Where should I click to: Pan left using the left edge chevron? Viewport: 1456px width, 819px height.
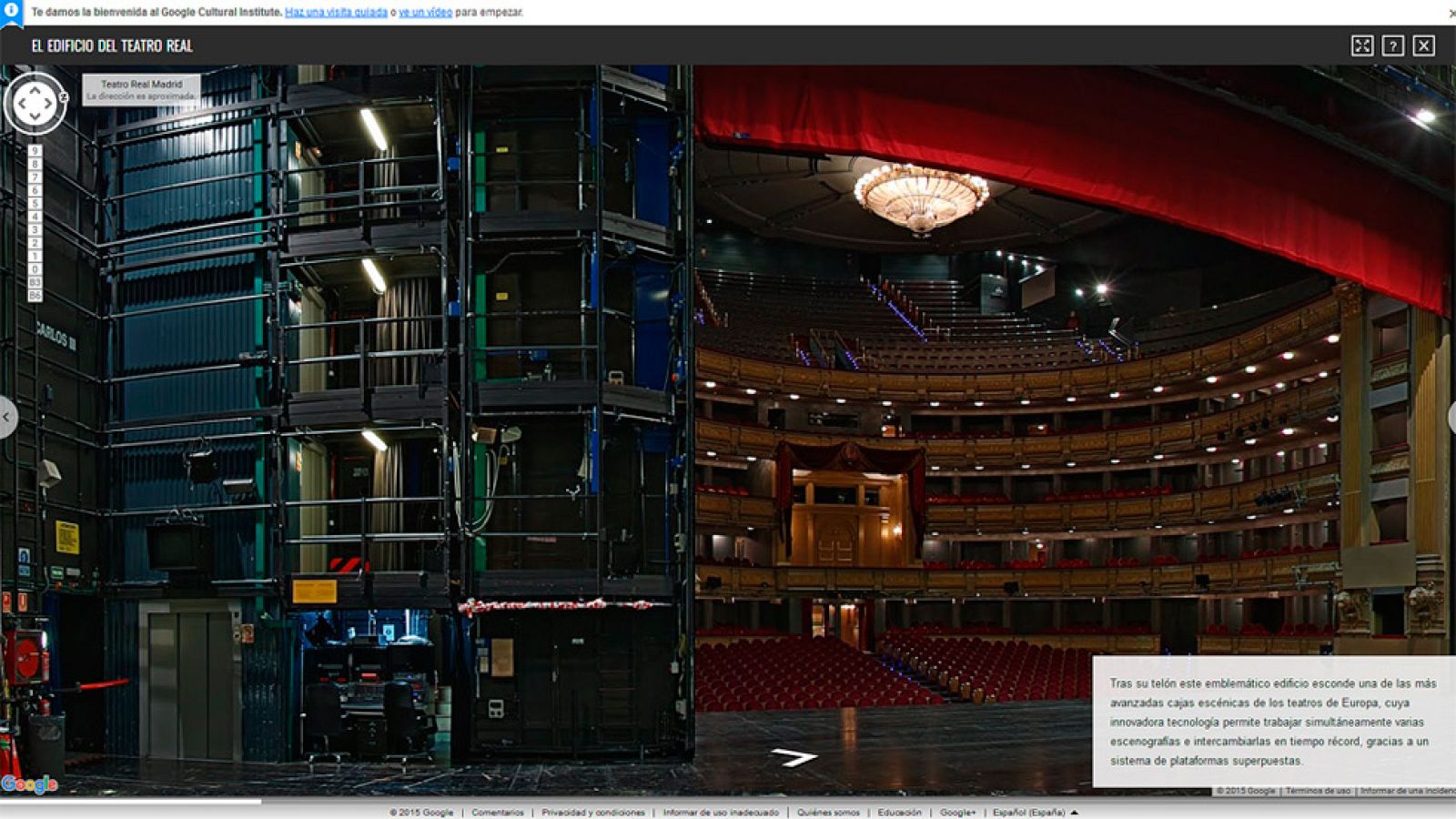(x=6, y=417)
